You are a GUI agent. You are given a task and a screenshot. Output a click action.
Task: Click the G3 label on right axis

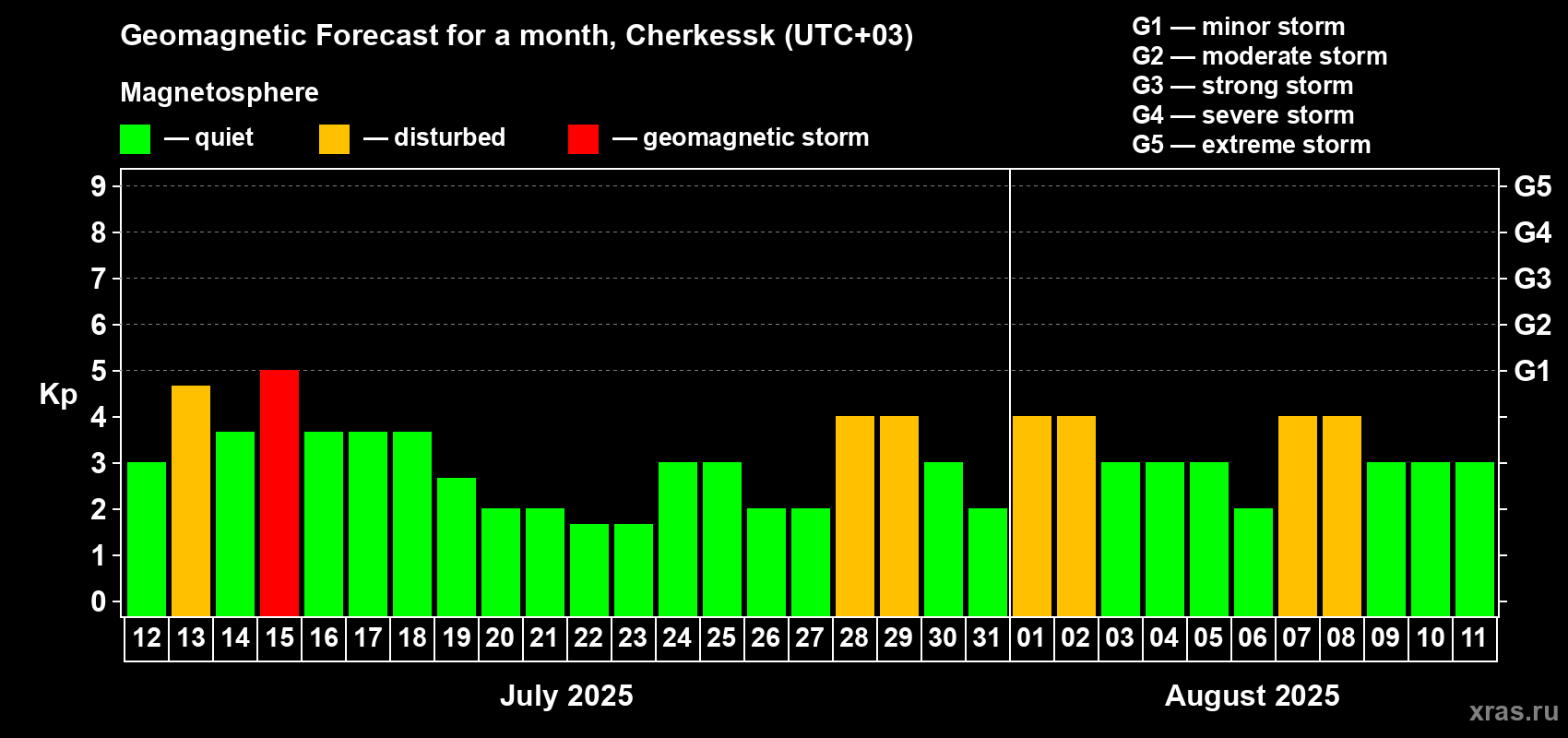coord(1532,279)
